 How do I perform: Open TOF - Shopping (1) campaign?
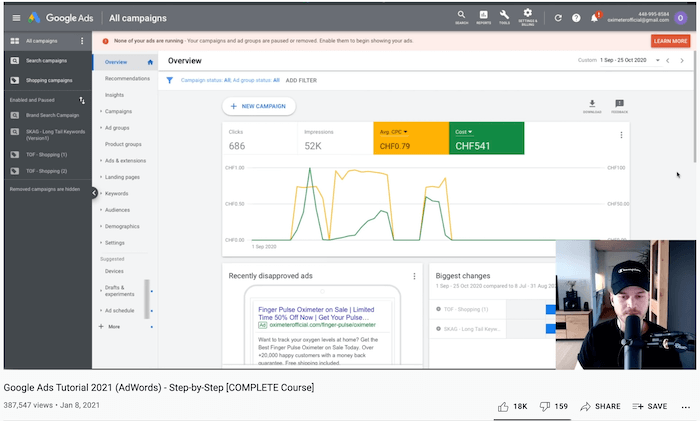pyautogui.click(x=46, y=155)
